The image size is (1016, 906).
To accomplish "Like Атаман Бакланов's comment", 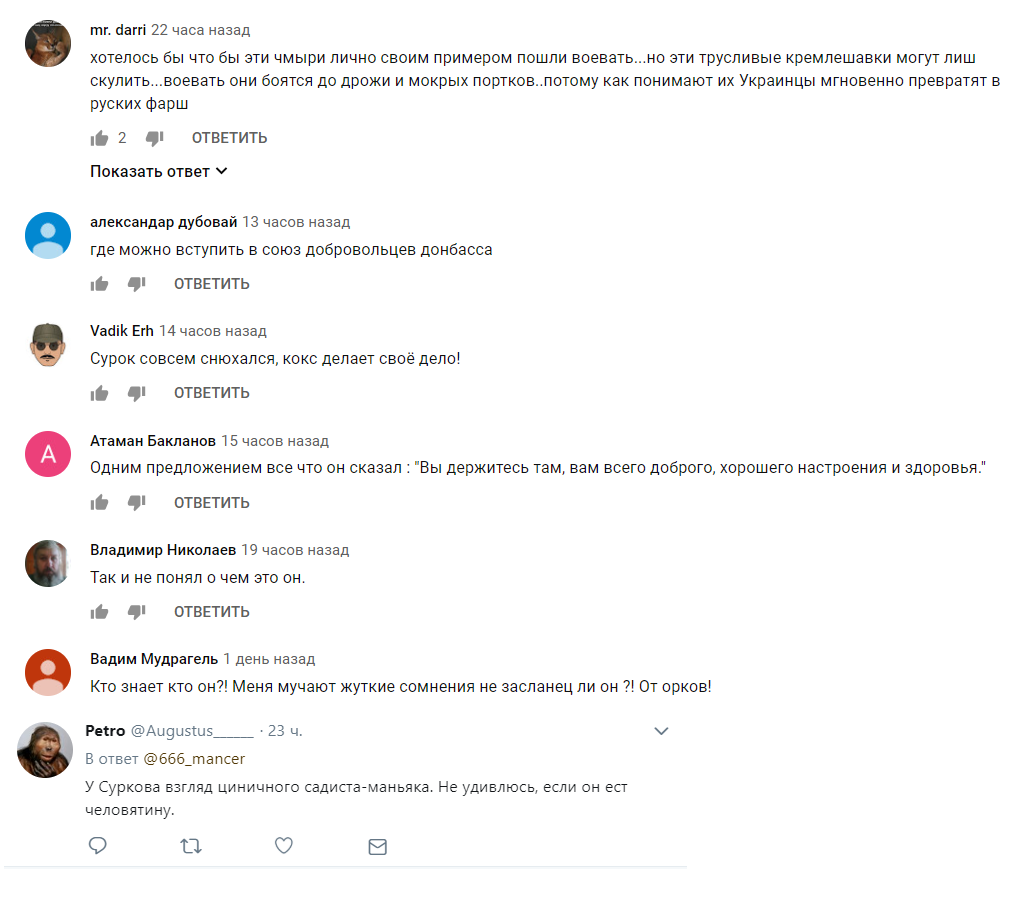I will [x=99, y=503].
